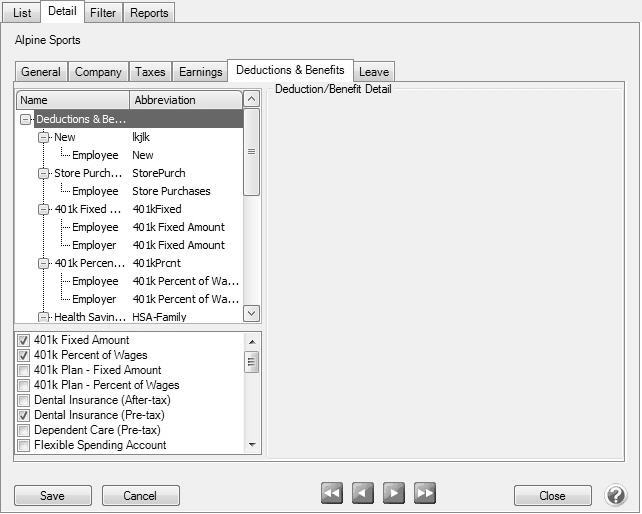The height and width of the screenshot is (514, 642).
Task: Uncheck the 401k Fixed Amount checkbox
Action: tap(24, 340)
